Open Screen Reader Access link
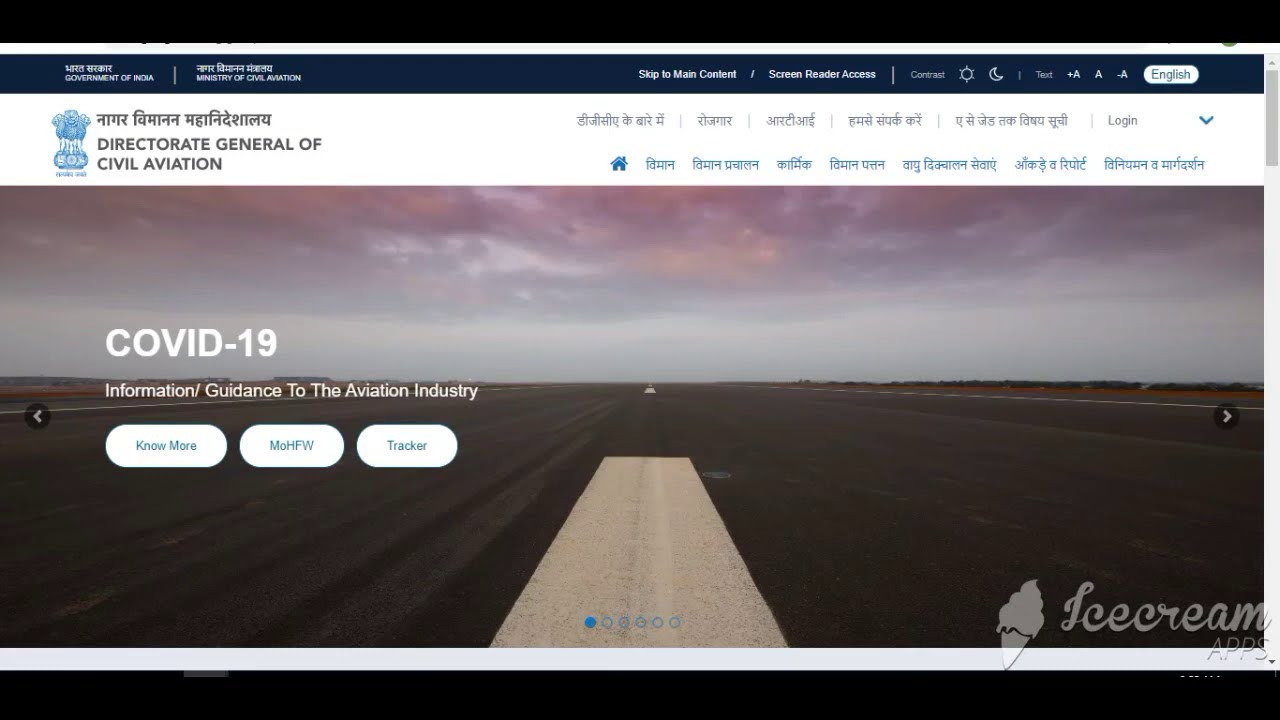 click(822, 74)
